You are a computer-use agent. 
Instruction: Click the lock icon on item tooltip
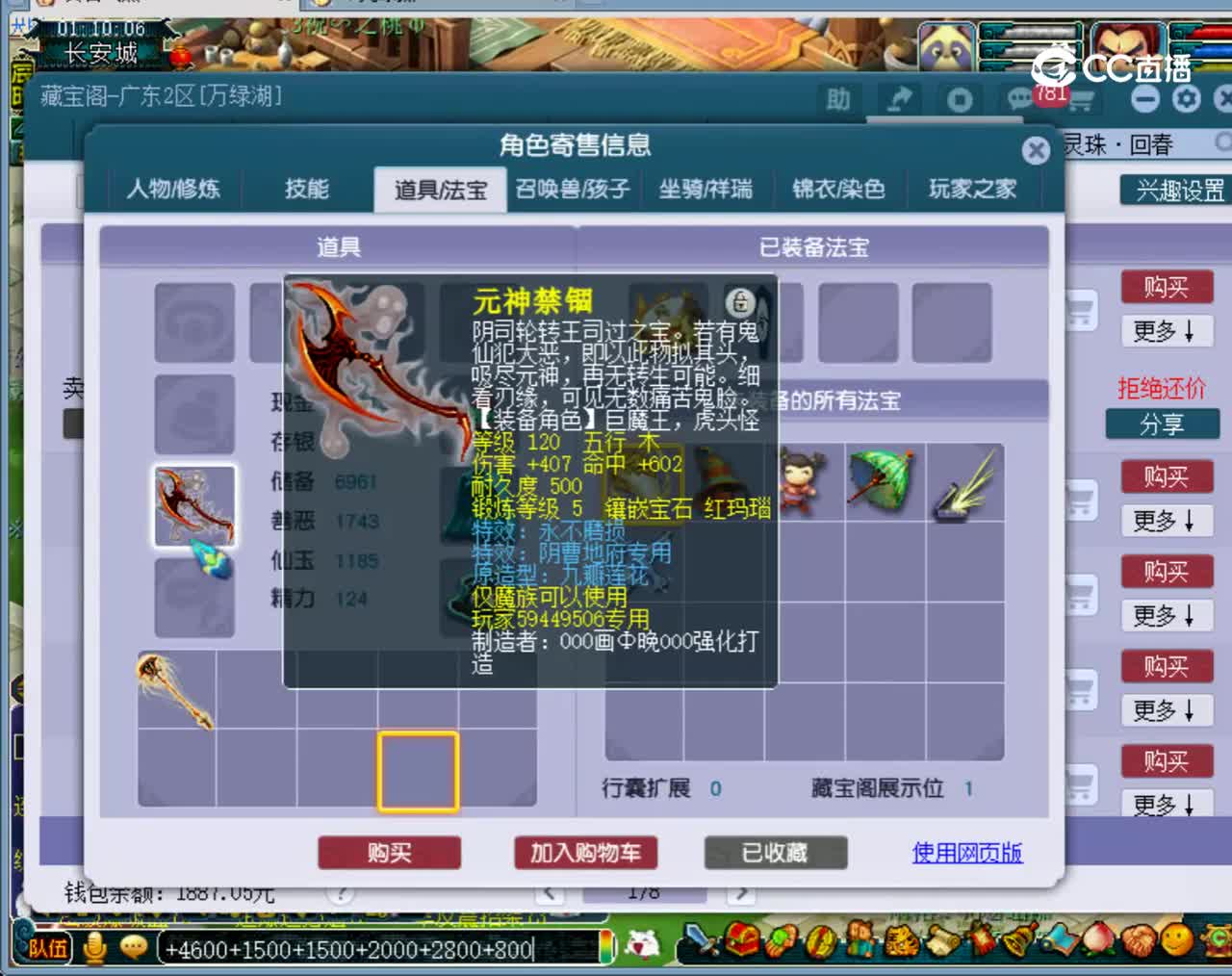(740, 302)
